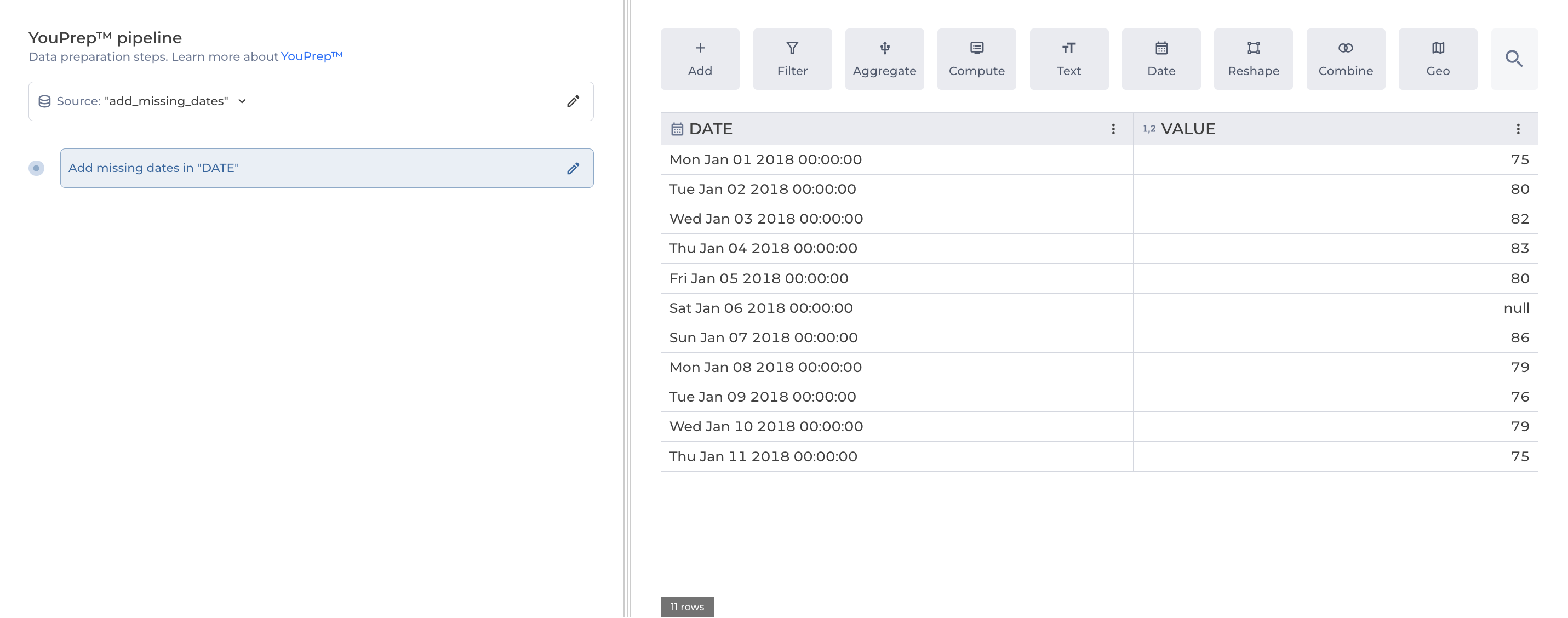Open the VALUE column options menu
The image size is (1568, 618).
coord(1518,129)
